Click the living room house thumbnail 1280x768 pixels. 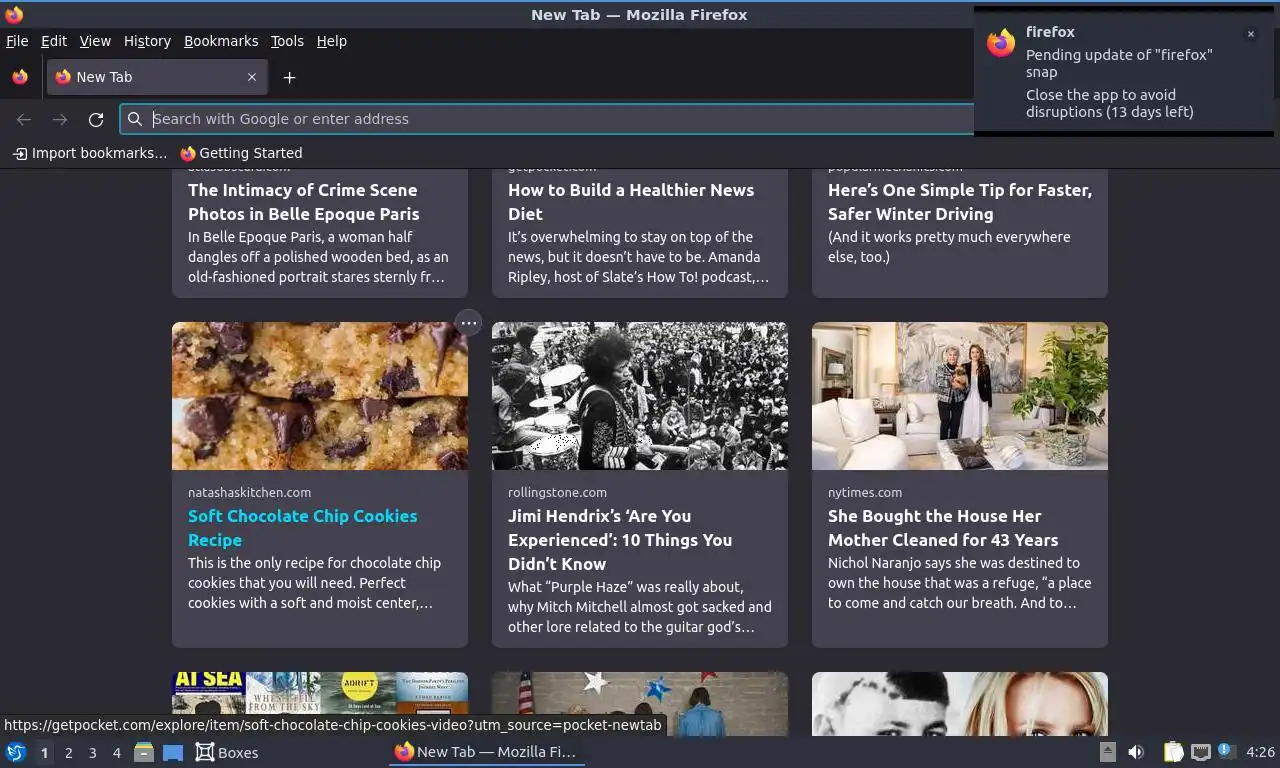960,396
